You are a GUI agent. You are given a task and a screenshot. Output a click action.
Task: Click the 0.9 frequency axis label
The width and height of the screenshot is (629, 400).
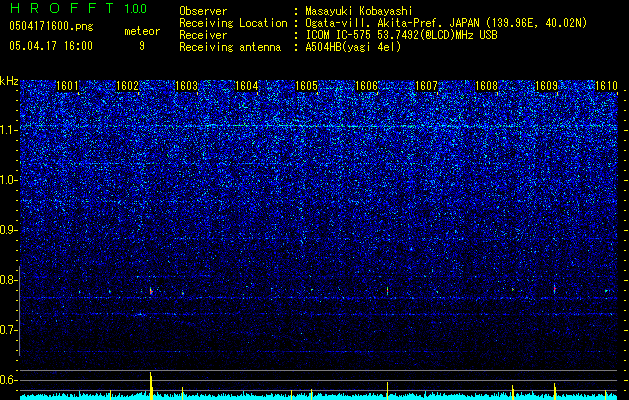coord(8,230)
